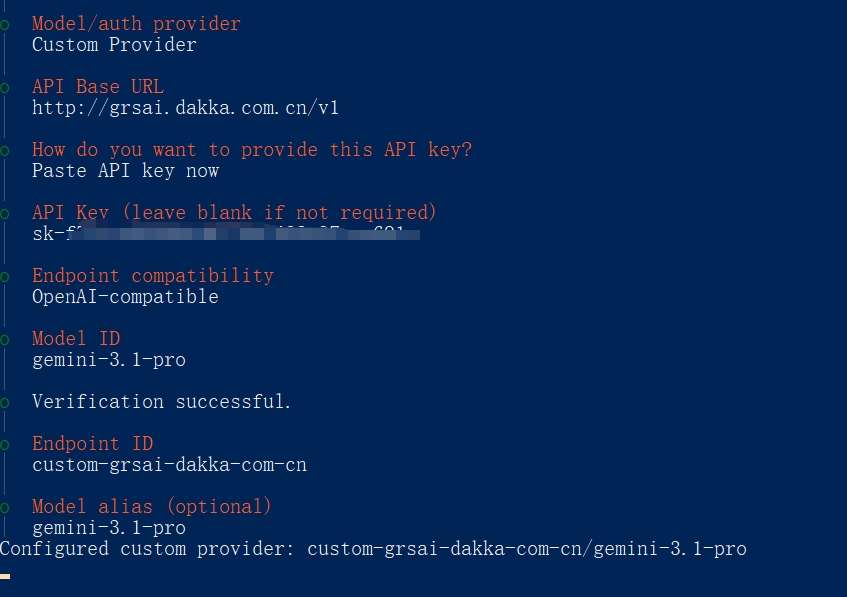Click the "Custom Provider" answer text
The width and height of the screenshot is (847, 597).
point(114,45)
